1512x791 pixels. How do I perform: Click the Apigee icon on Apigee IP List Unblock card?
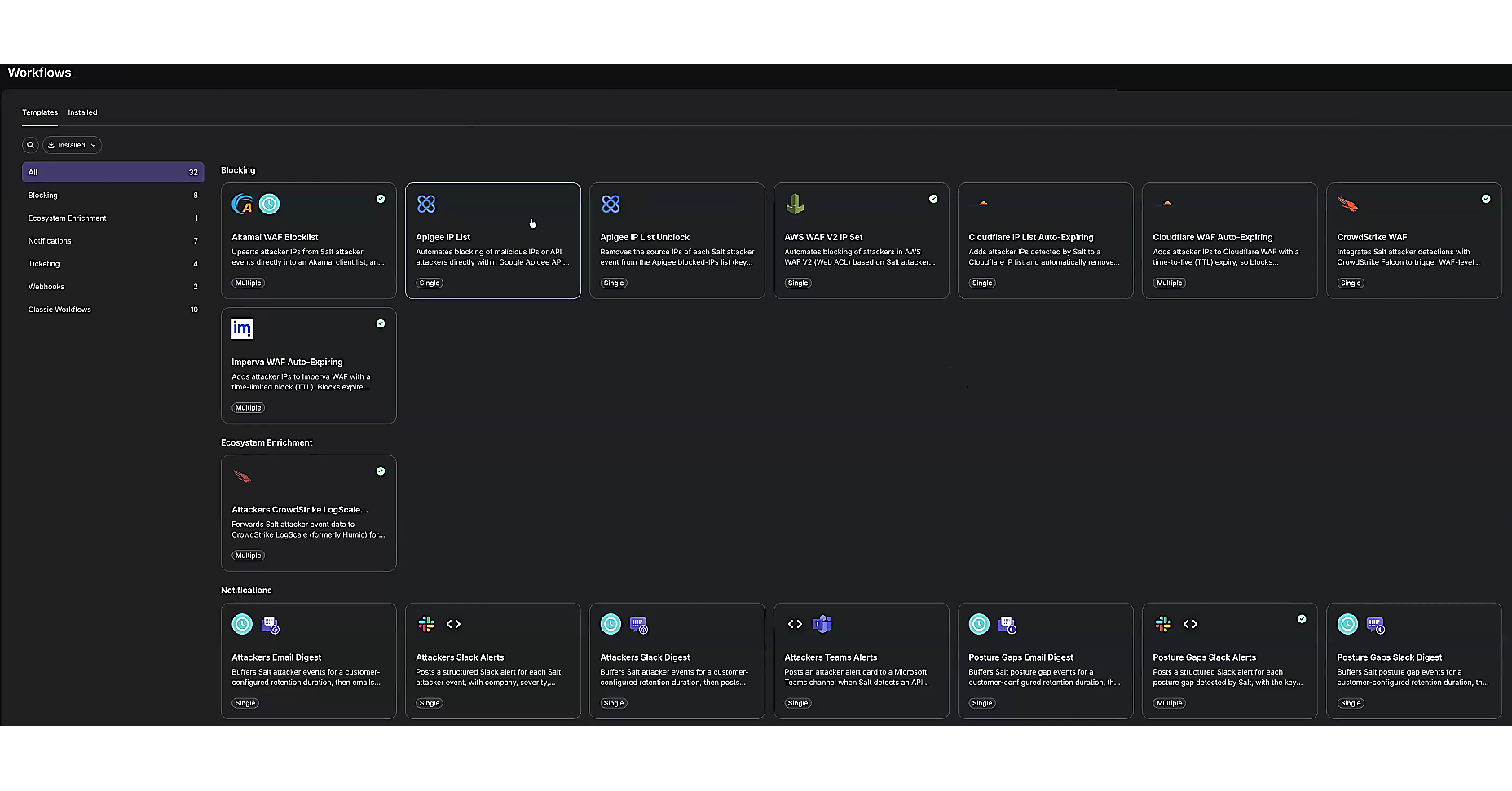click(x=611, y=204)
